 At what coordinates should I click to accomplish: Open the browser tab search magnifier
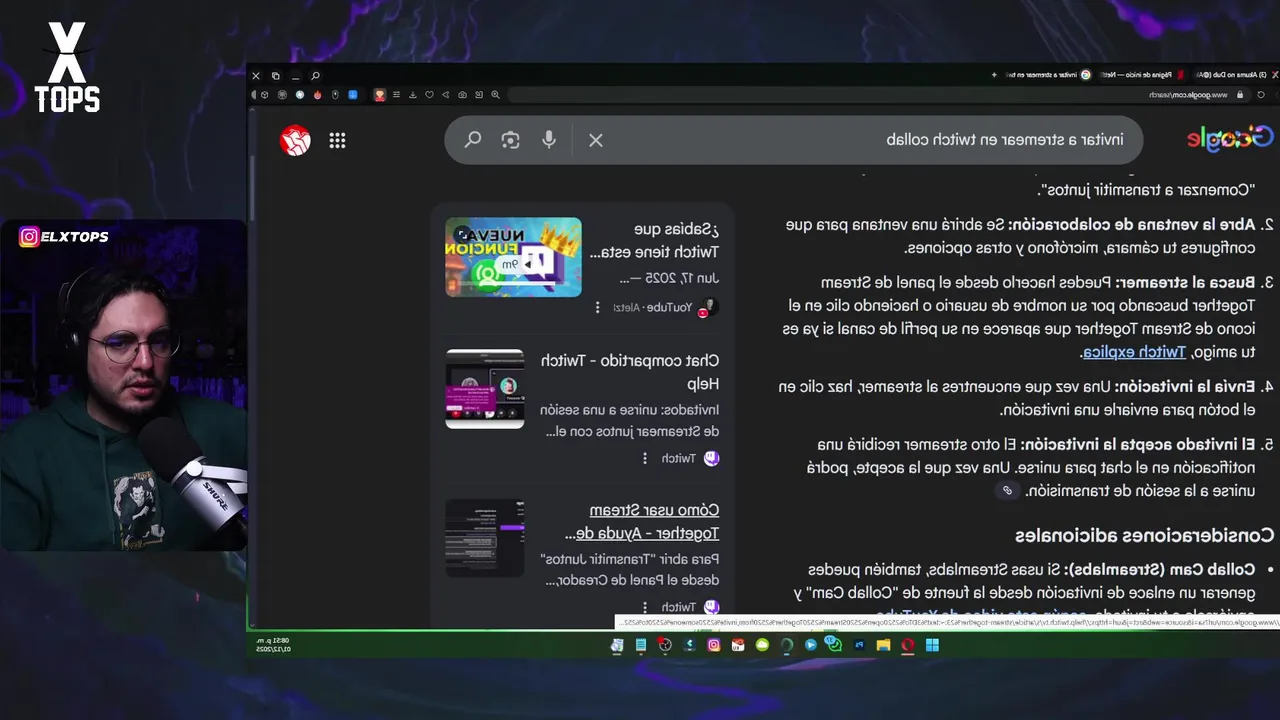[x=315, y=76]
